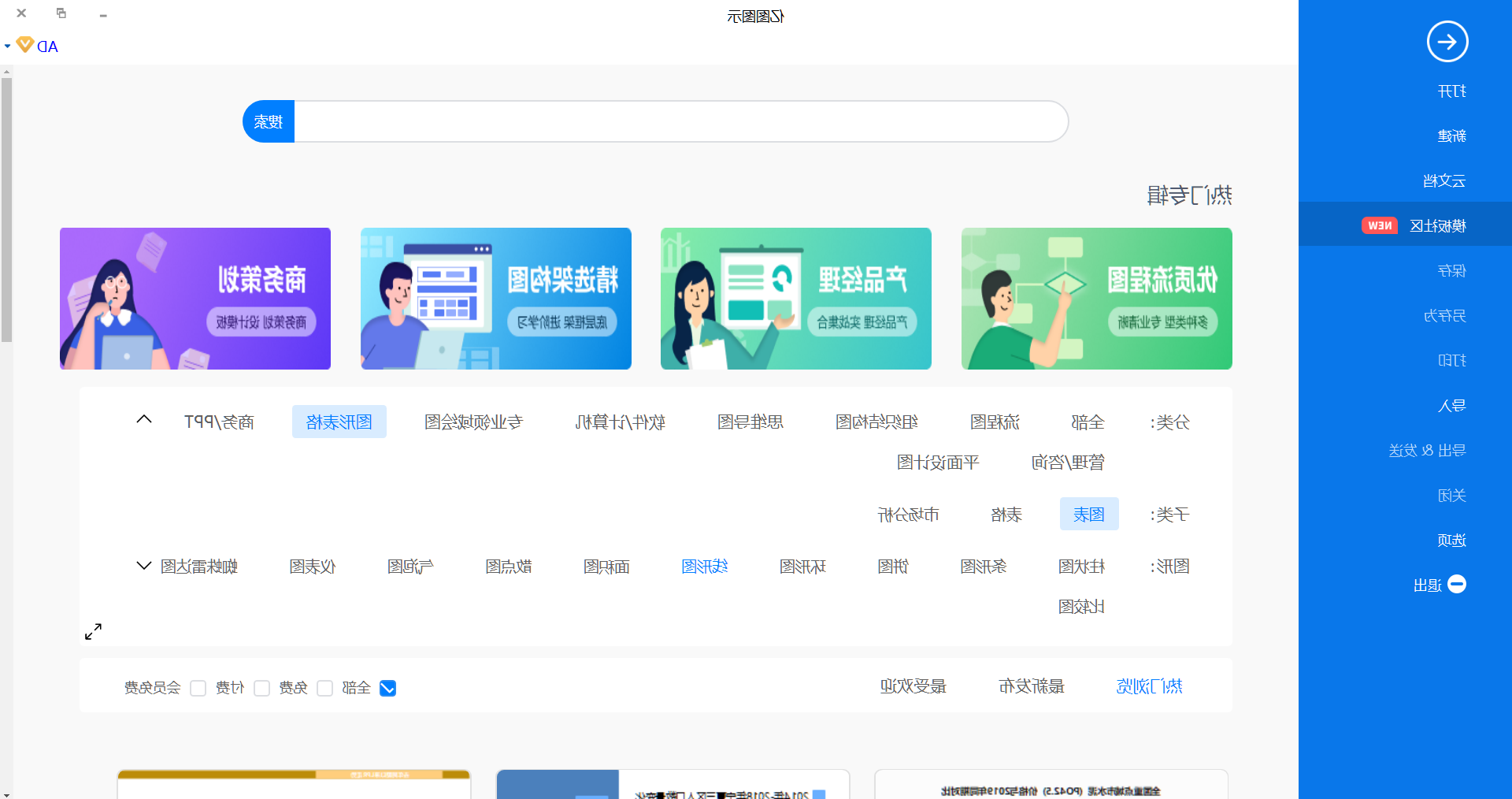Filter by 面积图 chart type
The height and width of the screenshot is (799, 1512).
coord(606,567)
